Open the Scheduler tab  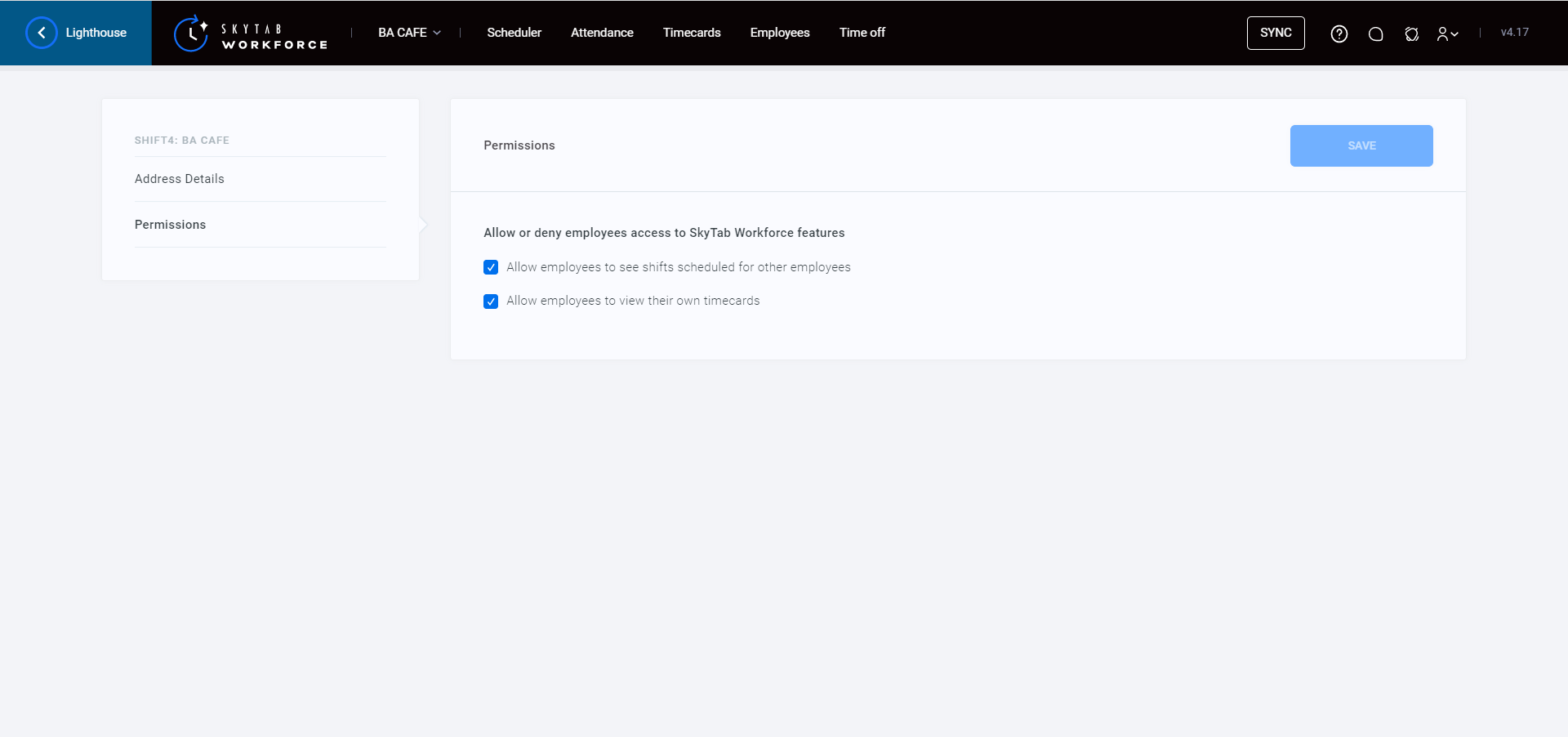coord(514,33)
